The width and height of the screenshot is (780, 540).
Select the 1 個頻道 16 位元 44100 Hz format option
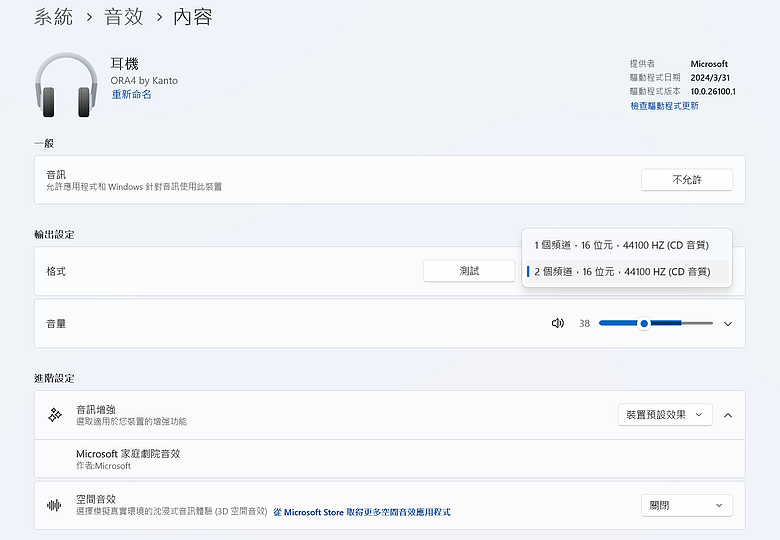pyautogui.click(x=627, y=245)
